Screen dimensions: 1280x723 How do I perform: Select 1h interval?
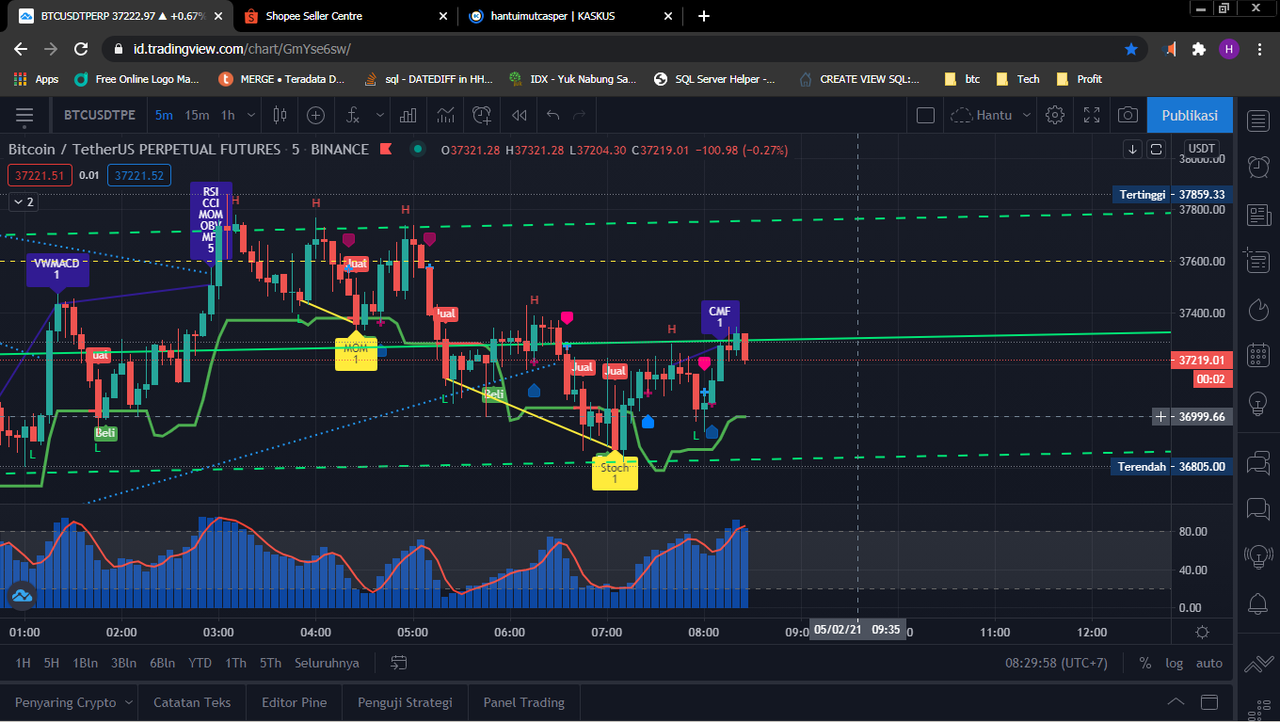click(x=228, y=115)
